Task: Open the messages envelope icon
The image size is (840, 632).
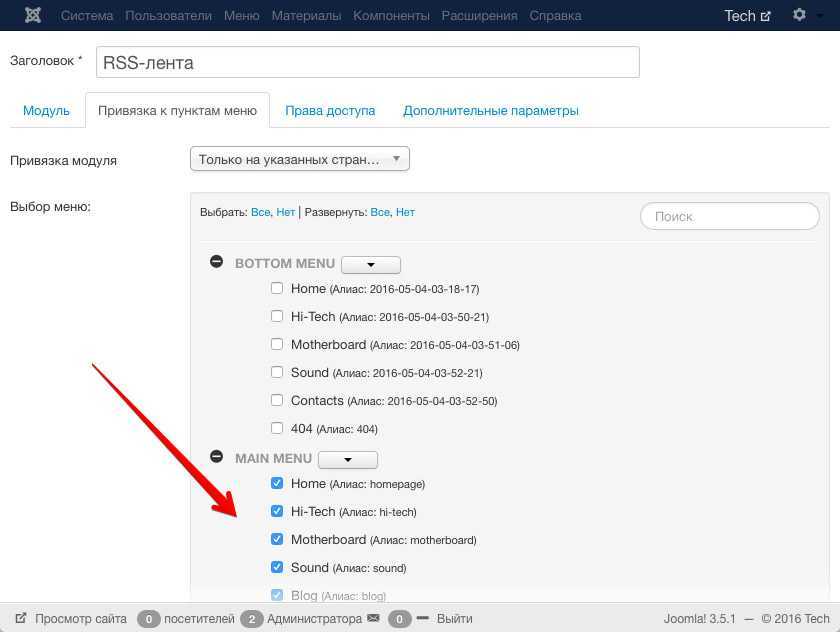Action: [373, 619]
